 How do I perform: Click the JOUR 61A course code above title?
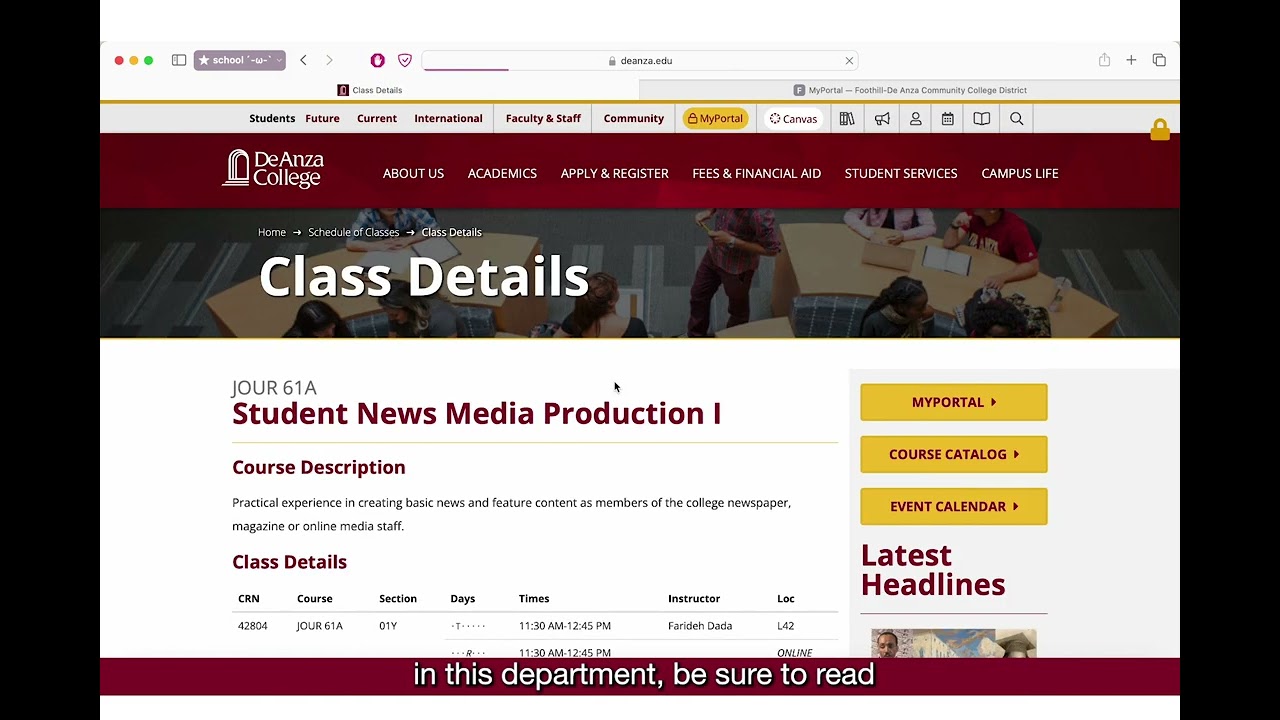(274, 387)
